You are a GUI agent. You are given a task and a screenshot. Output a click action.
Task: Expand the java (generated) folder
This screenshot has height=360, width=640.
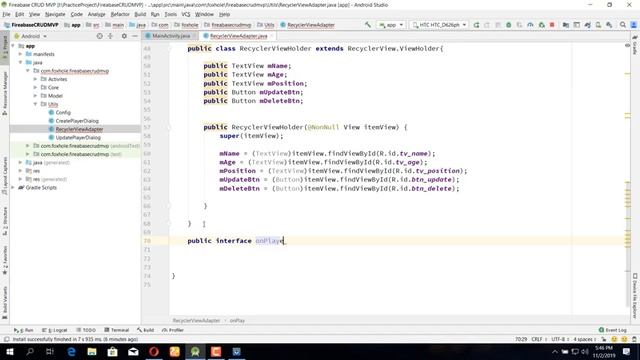pyautogui.click(x=20, y=162)
